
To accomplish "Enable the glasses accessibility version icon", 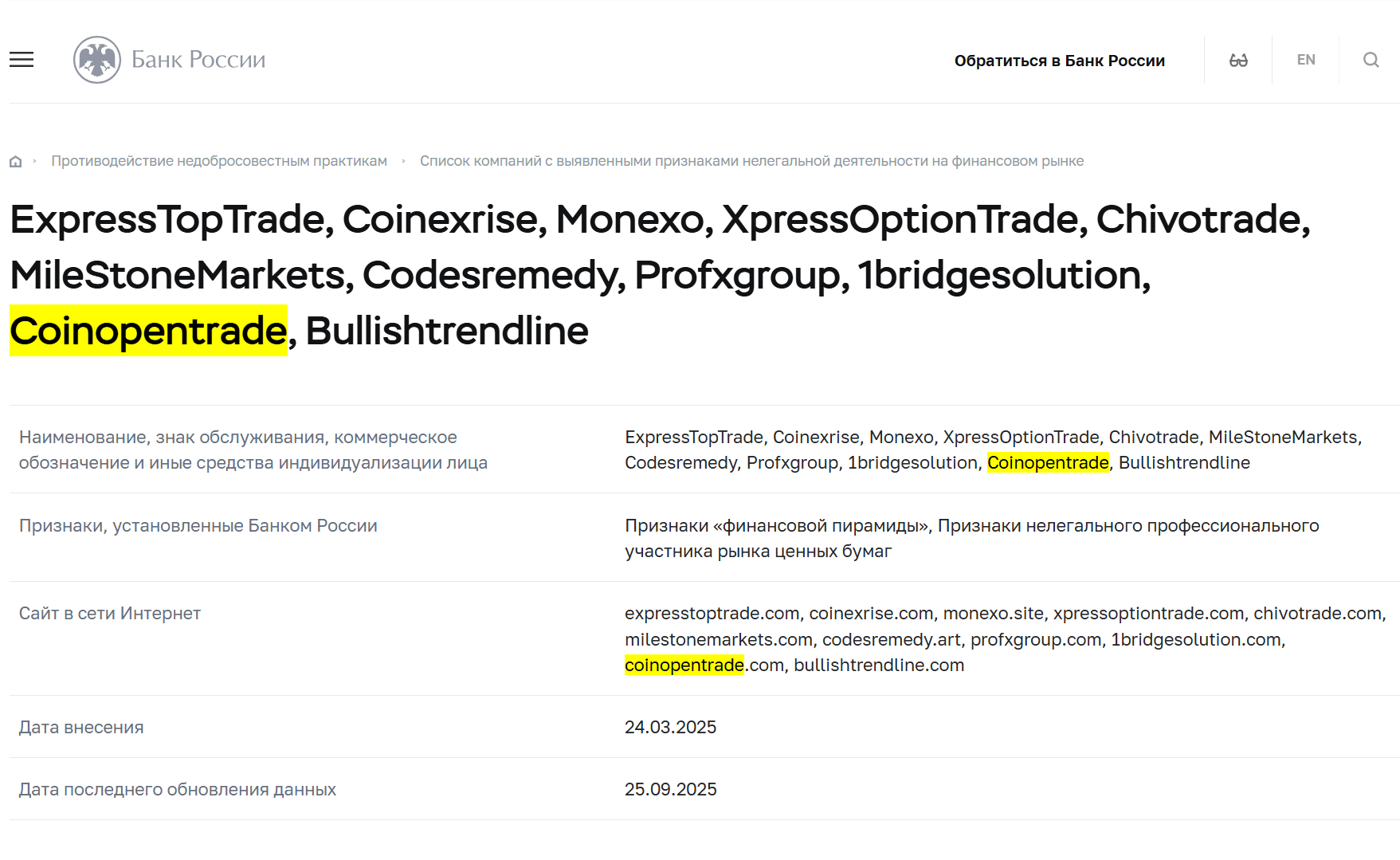I will 1238,60.
